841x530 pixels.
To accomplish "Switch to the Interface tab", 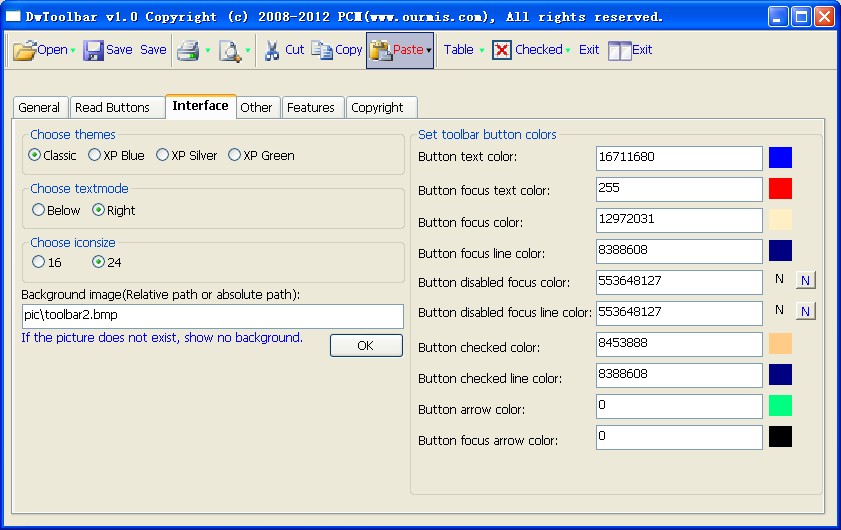I will (201, 106).
